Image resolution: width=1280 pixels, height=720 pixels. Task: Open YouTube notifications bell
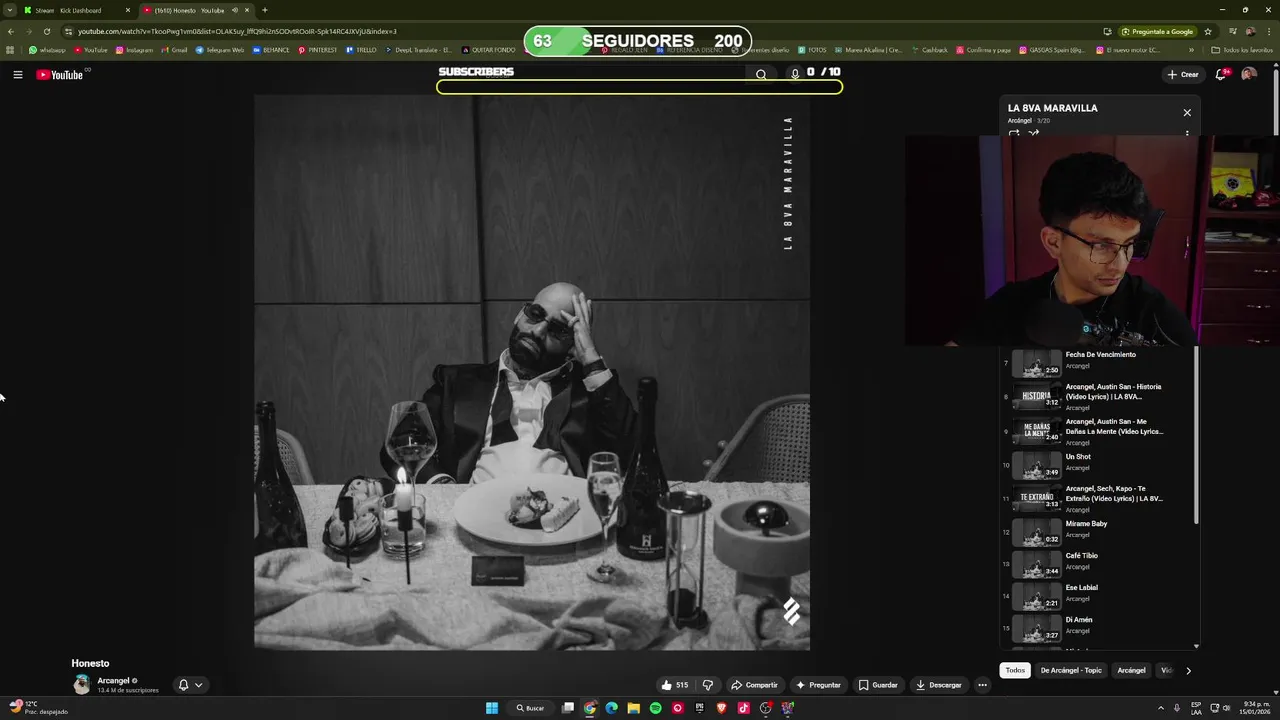pyautogui.click(x=1221, y=74)
